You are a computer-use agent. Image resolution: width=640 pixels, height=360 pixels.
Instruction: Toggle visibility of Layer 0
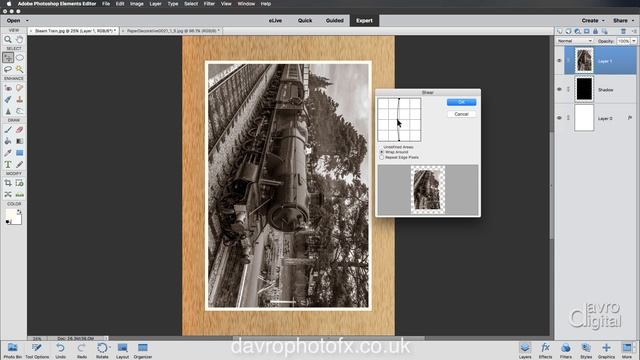559,118
